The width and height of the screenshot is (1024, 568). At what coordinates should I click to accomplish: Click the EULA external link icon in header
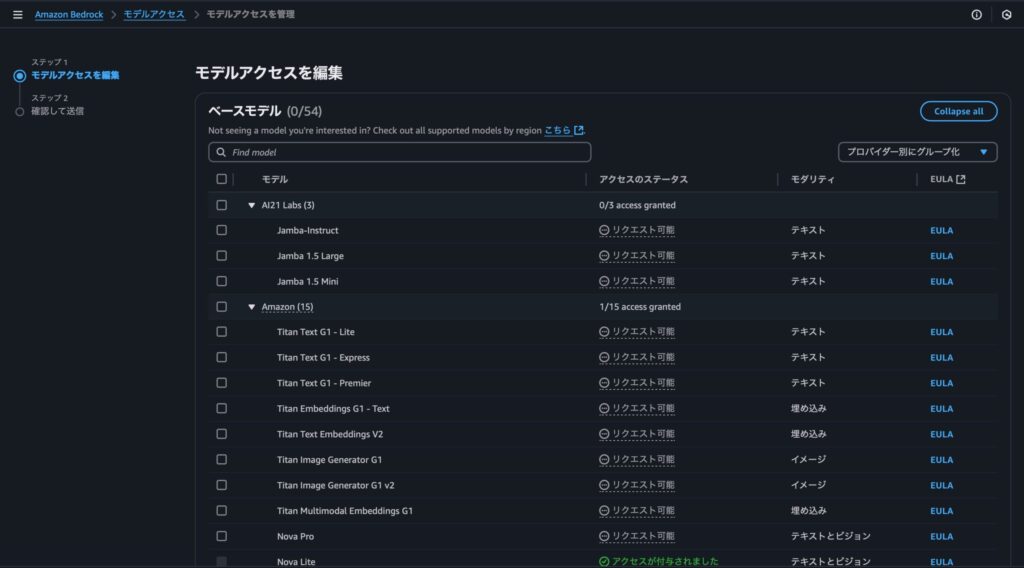pos(961,179)
